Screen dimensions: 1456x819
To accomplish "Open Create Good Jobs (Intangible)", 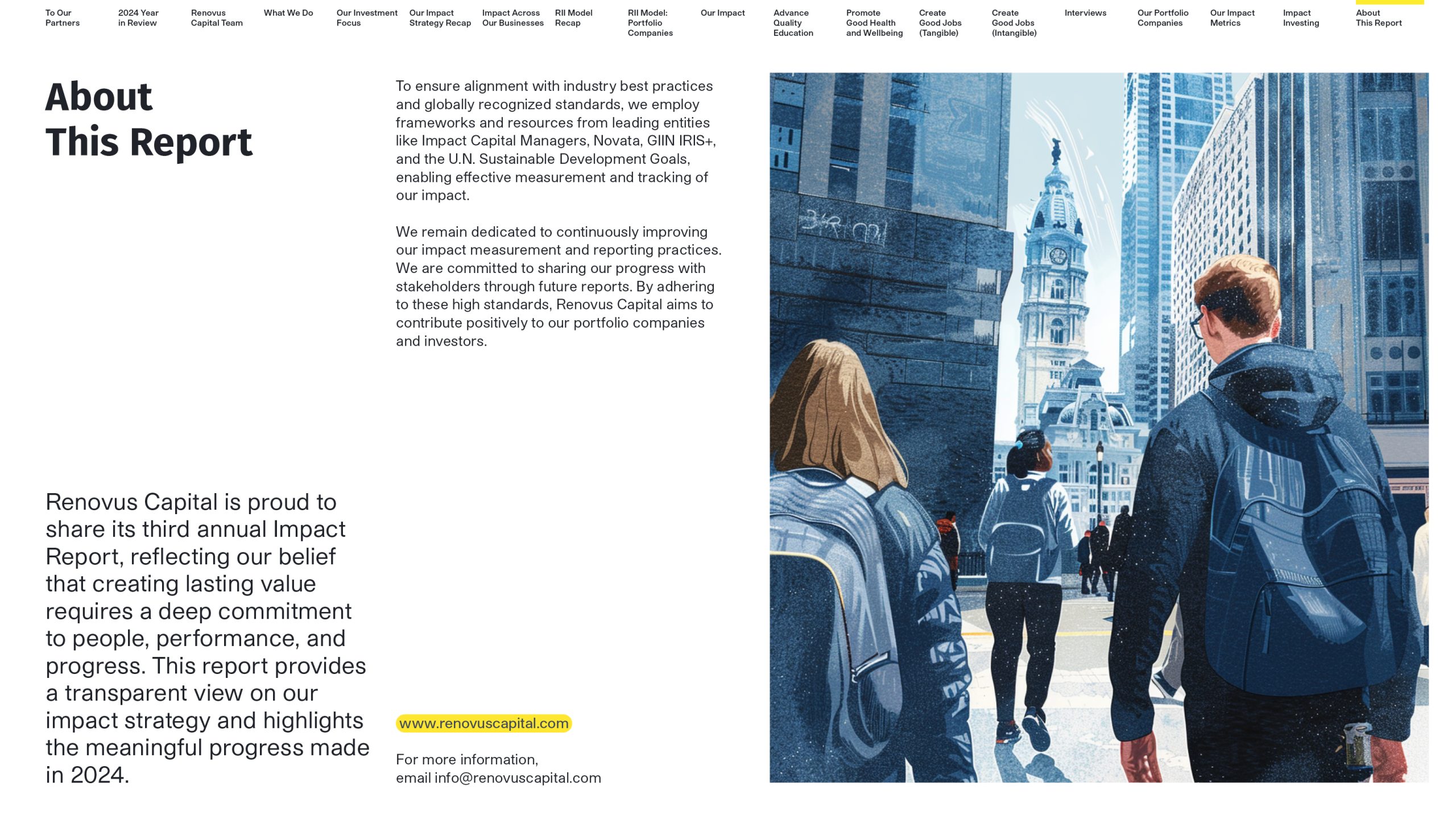I will click(1014, 23).
